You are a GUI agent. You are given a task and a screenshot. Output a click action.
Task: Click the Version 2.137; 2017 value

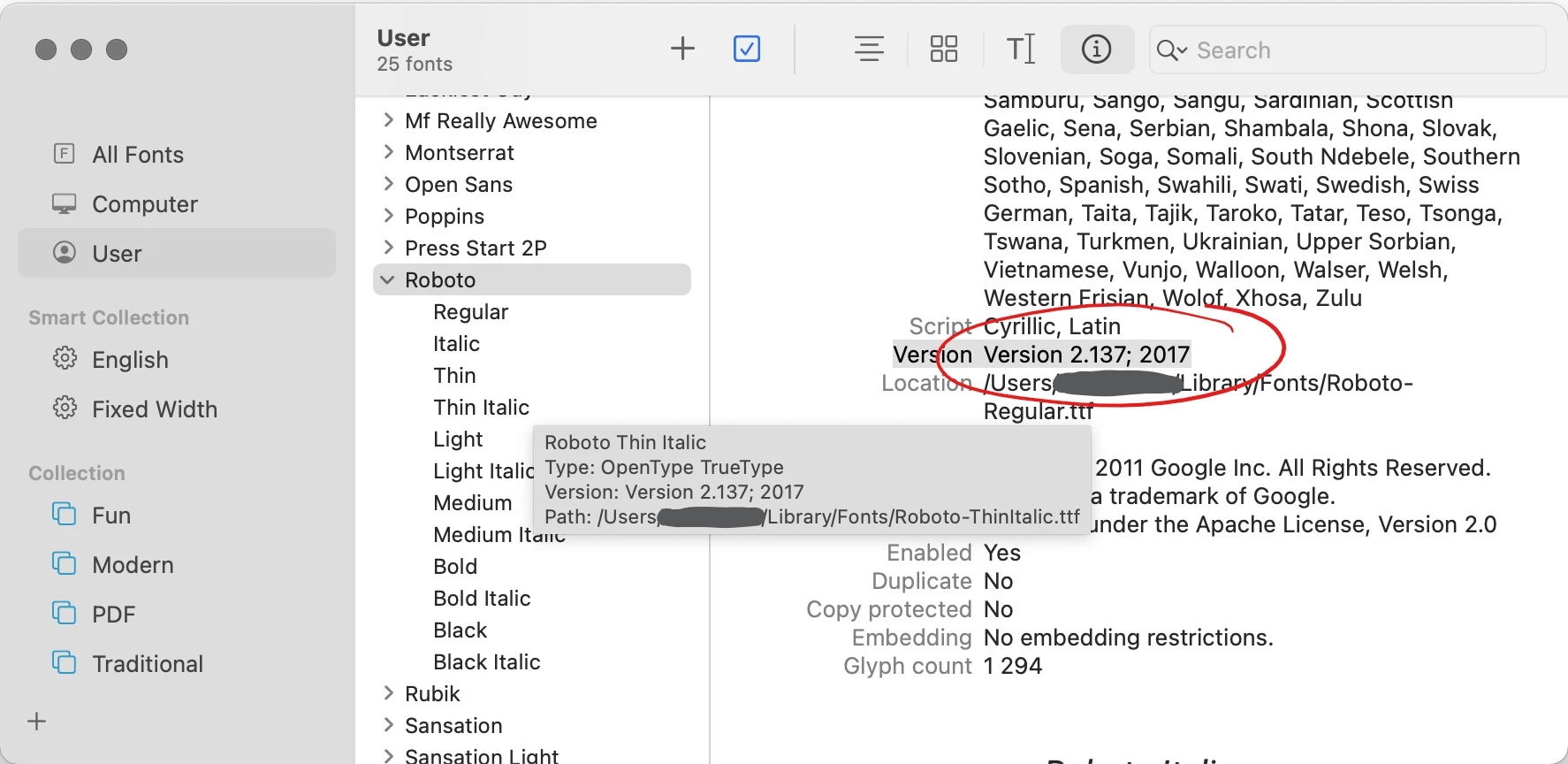(1086, 355)
